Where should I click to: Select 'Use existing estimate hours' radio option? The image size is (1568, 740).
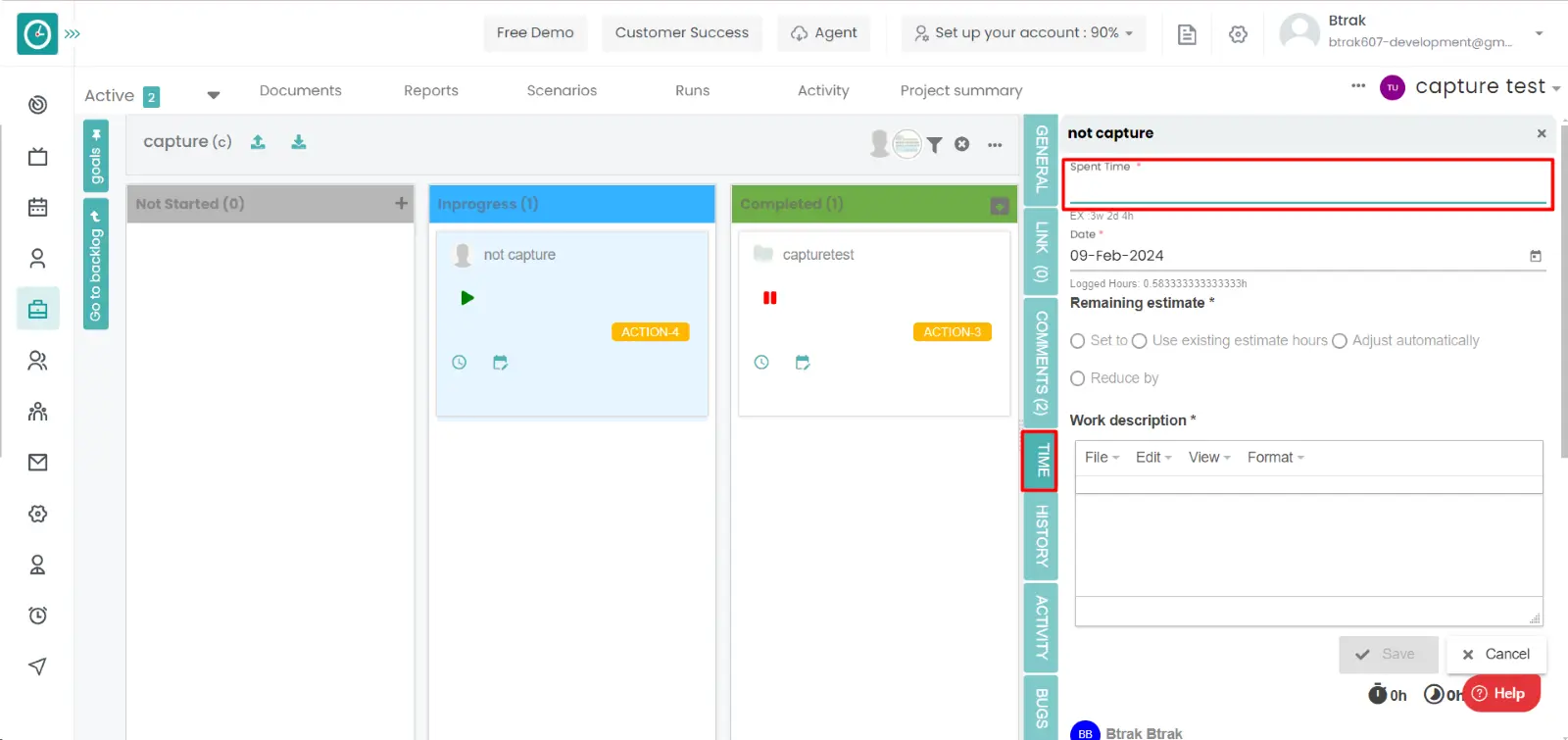coord(1140,341)
